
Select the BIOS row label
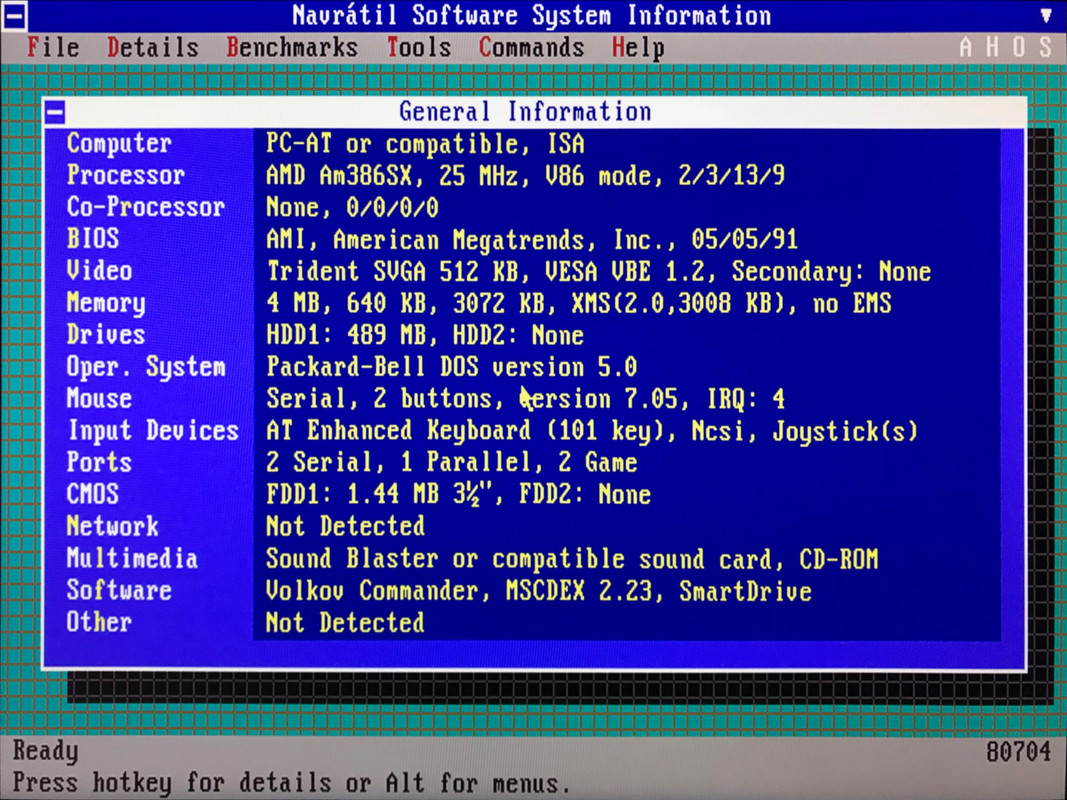click(93, 239)
